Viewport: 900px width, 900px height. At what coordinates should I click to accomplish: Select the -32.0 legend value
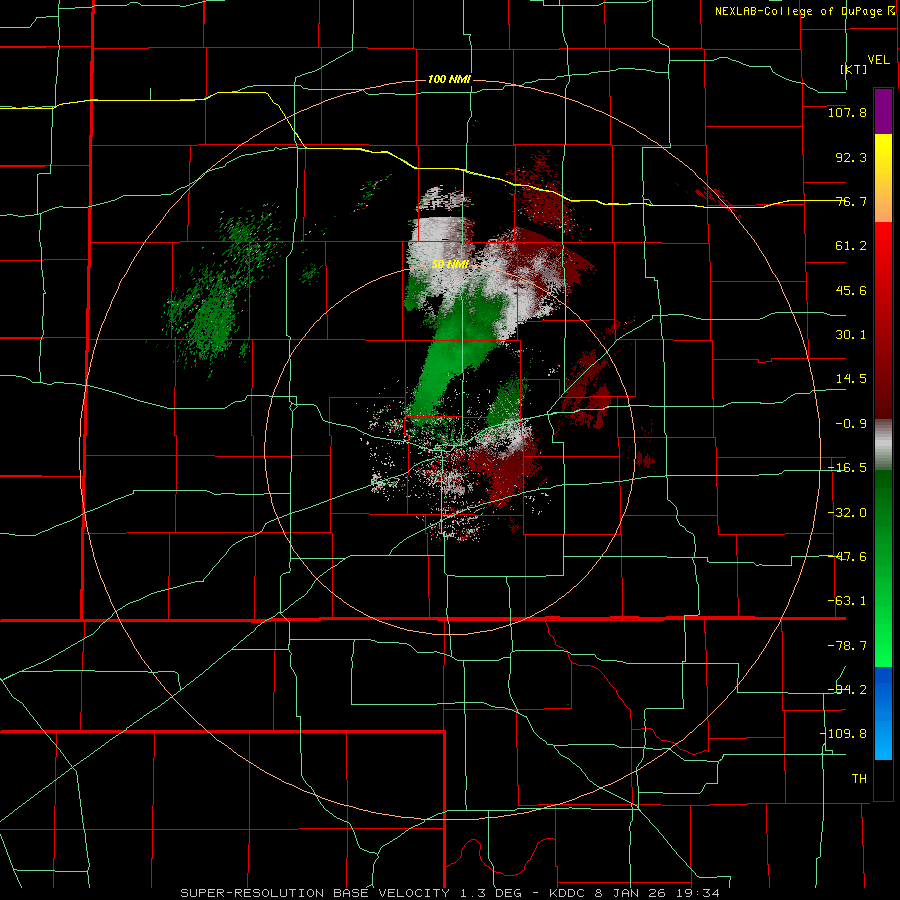pos(847,513)
